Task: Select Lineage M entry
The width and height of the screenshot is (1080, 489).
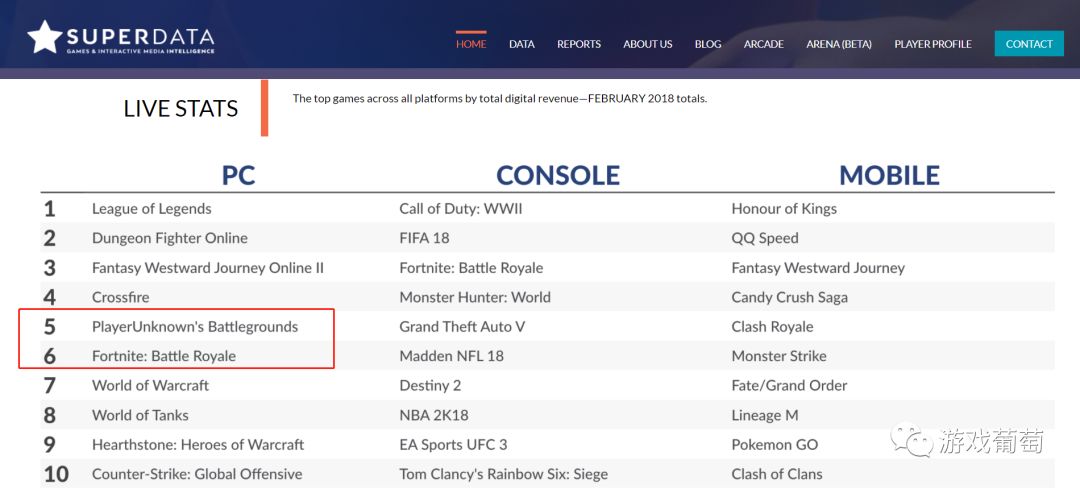Action: click(x=765, y=415)
